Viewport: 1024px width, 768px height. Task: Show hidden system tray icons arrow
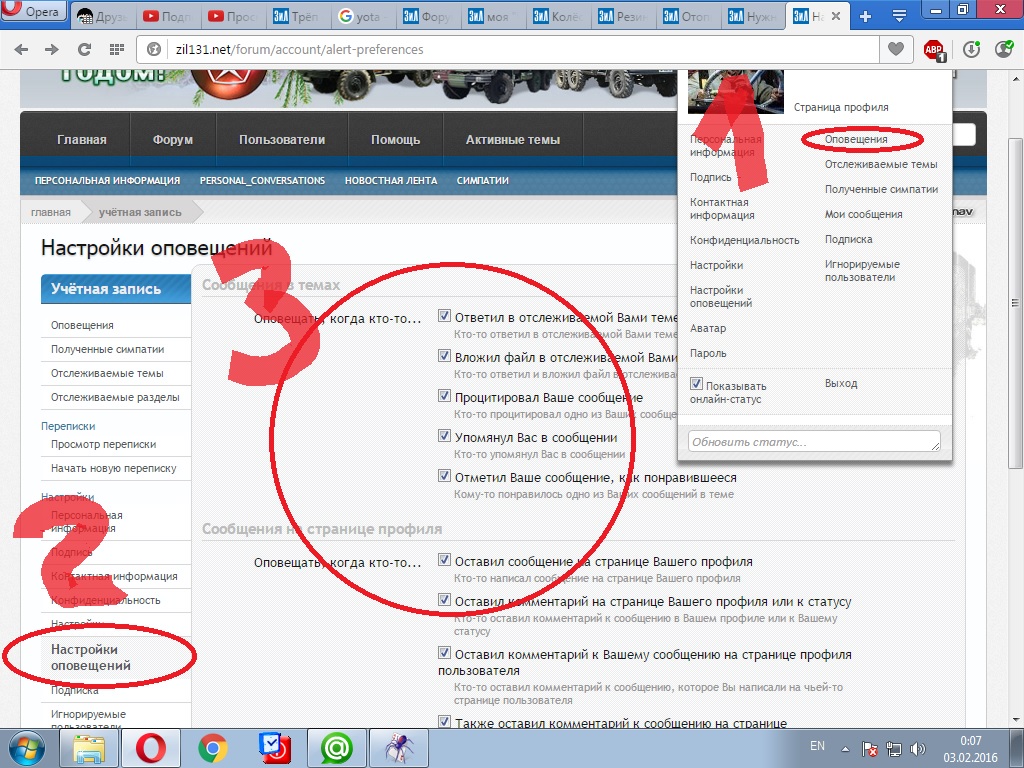coord(845,747)
